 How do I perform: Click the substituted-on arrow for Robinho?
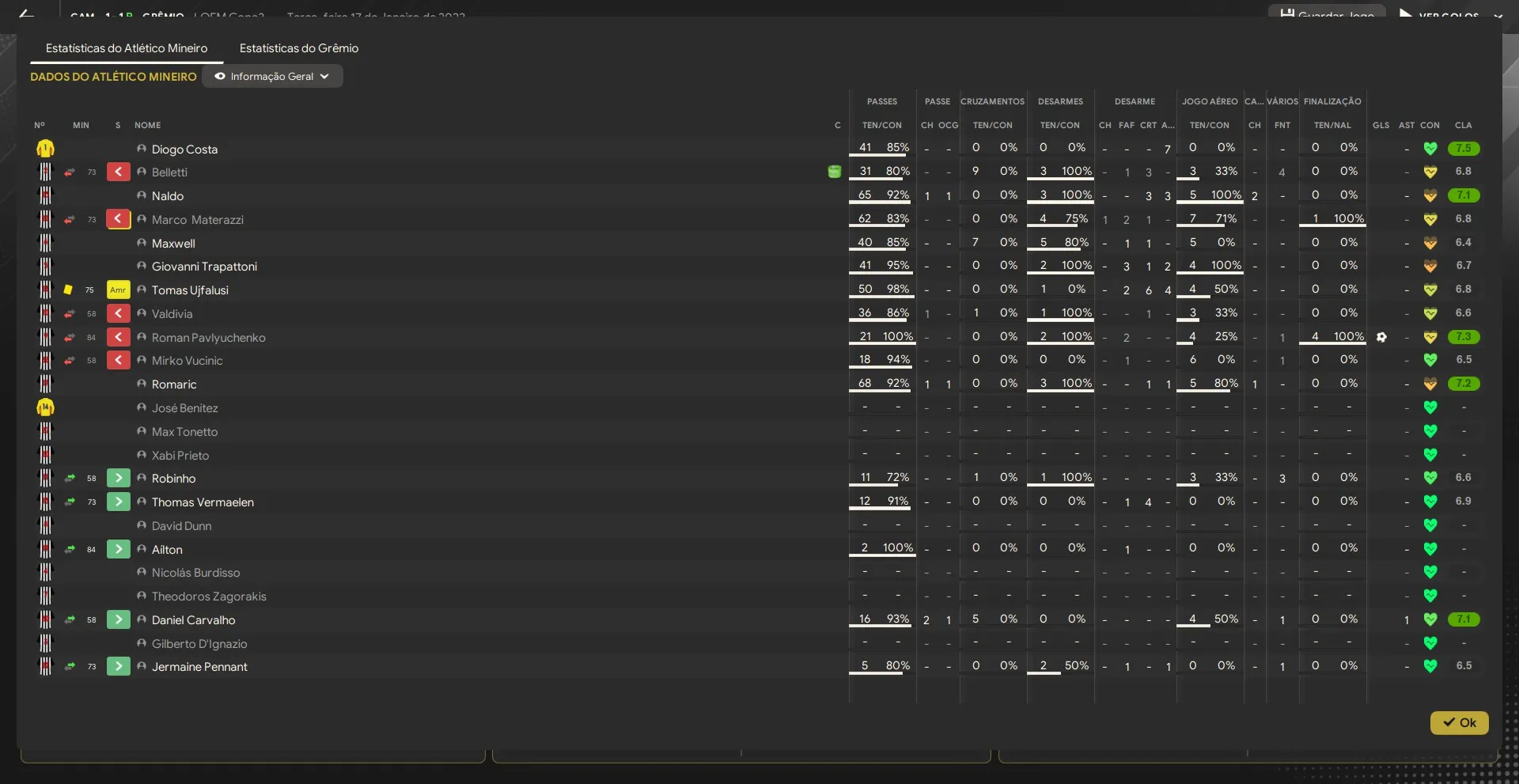point(119,478)
